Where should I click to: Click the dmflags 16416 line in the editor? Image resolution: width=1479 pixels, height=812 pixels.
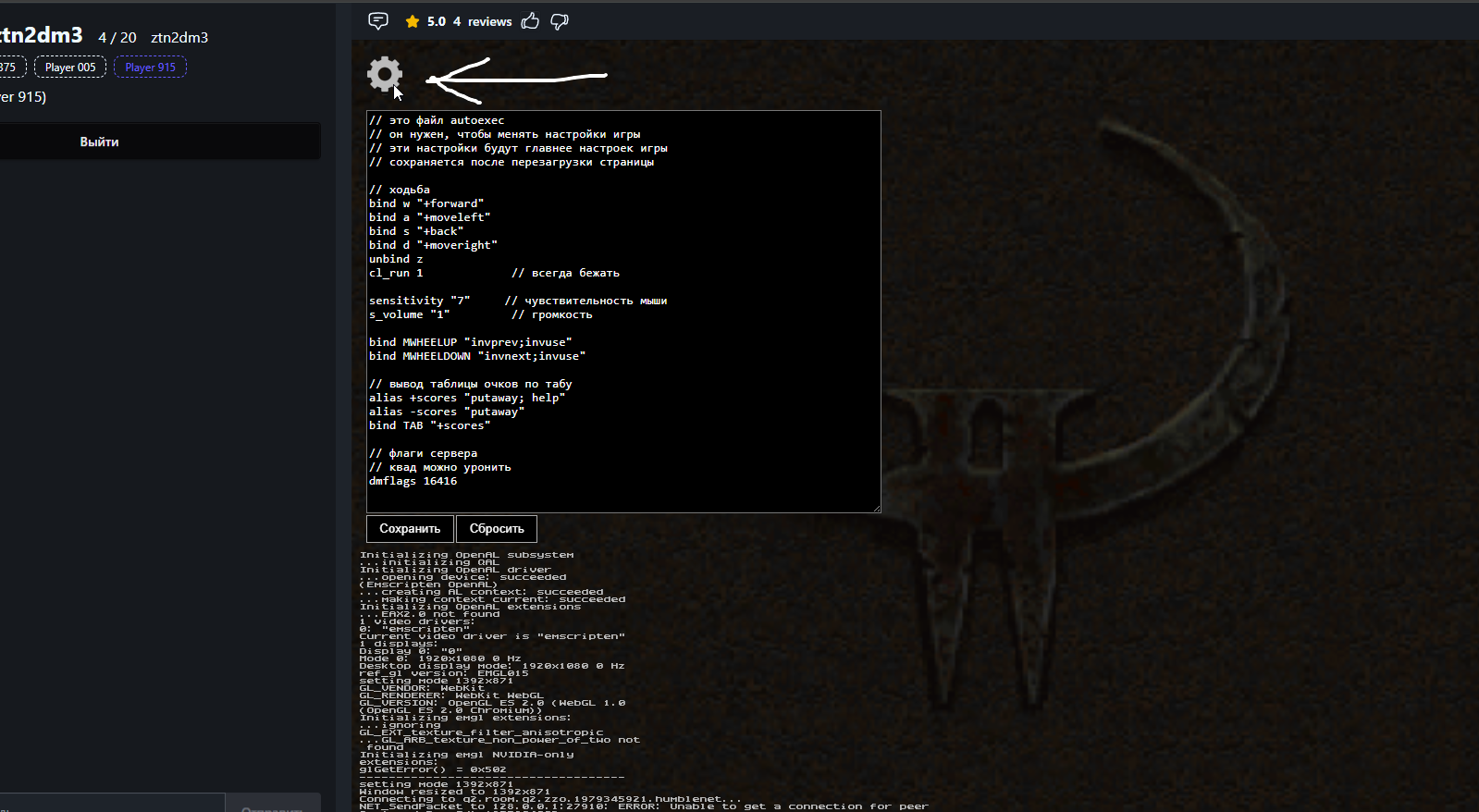click(413, 481)
